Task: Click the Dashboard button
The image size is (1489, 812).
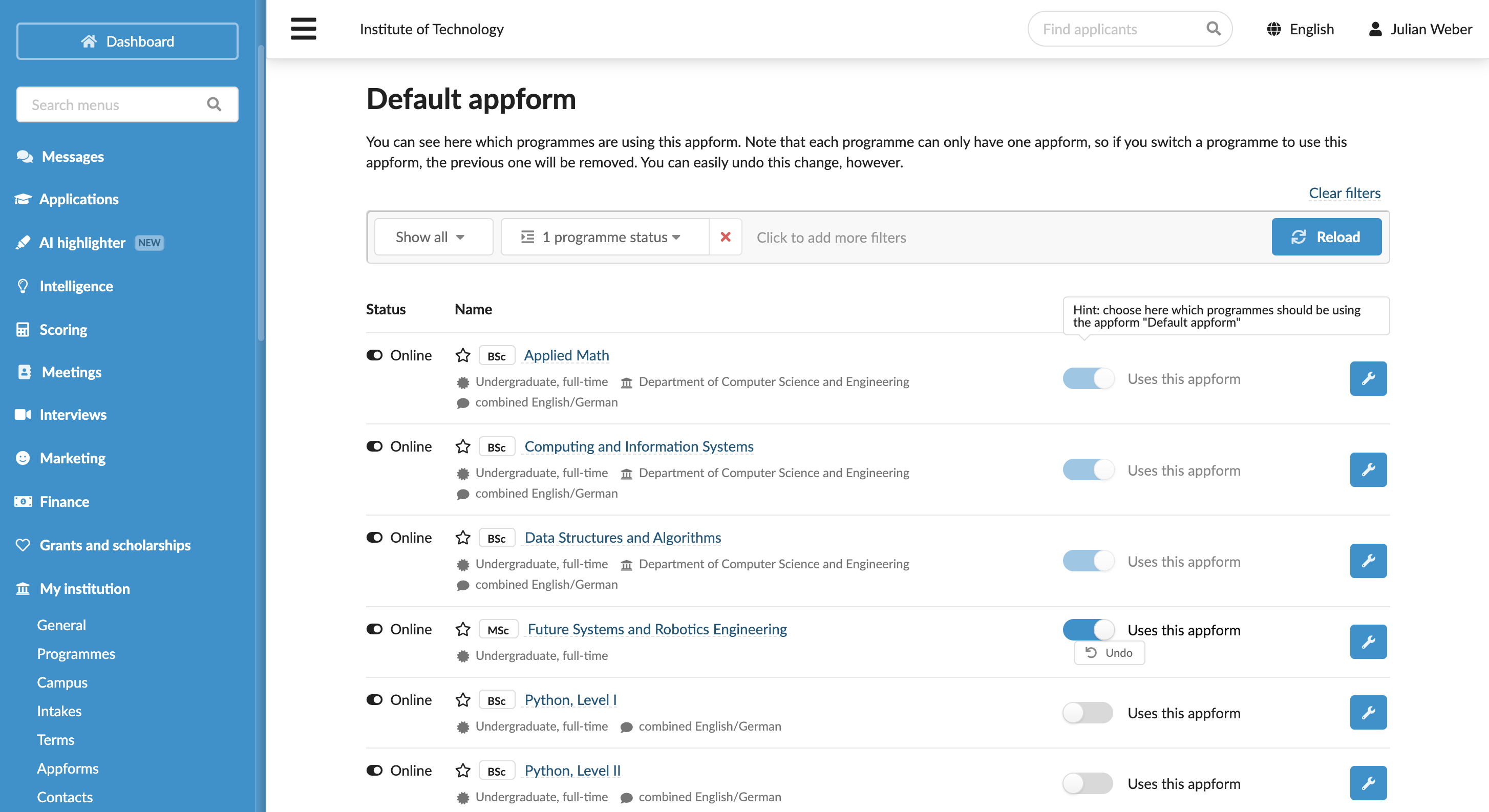Action: tap(127, 41)
